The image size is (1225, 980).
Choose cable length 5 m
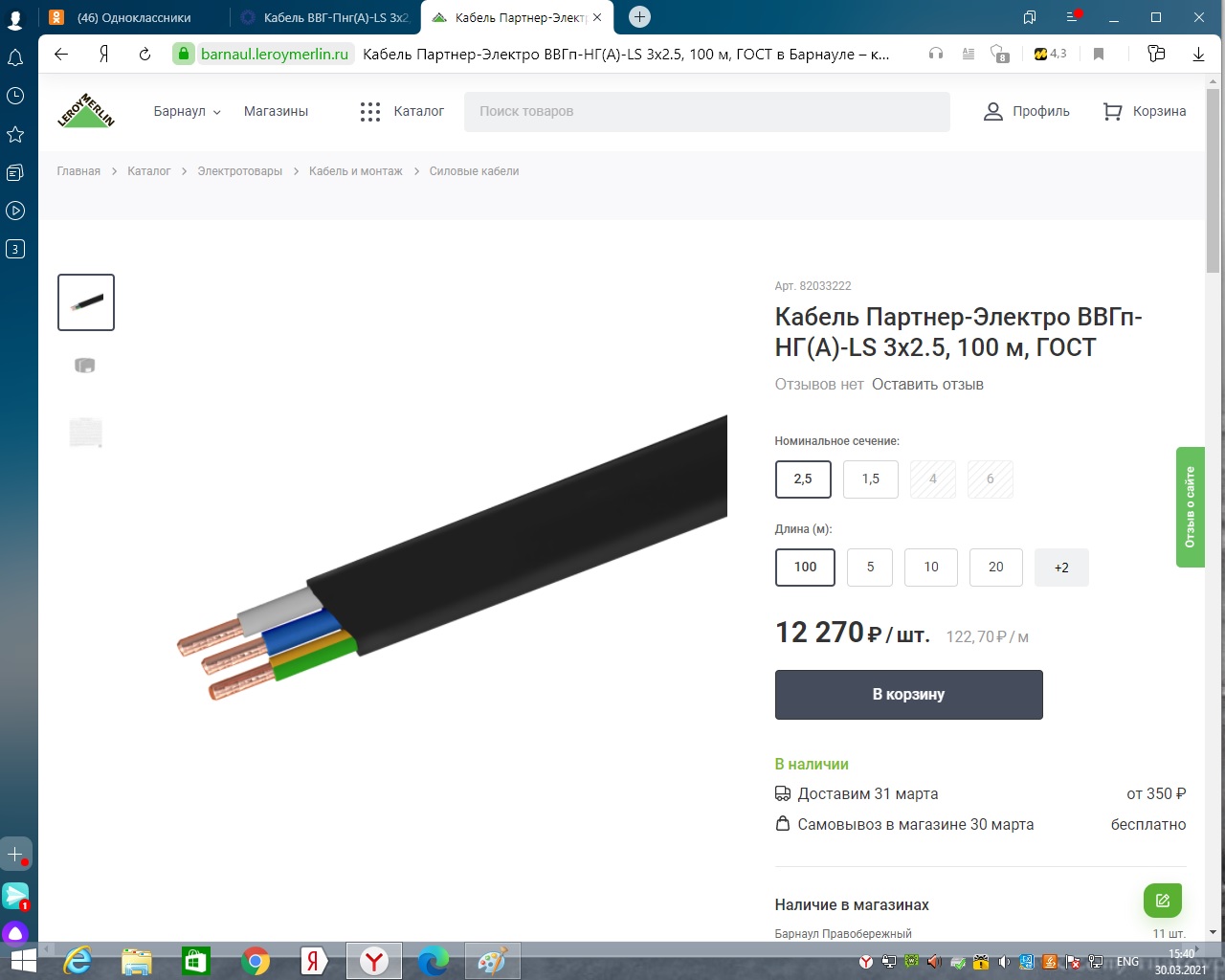(870, 567)
